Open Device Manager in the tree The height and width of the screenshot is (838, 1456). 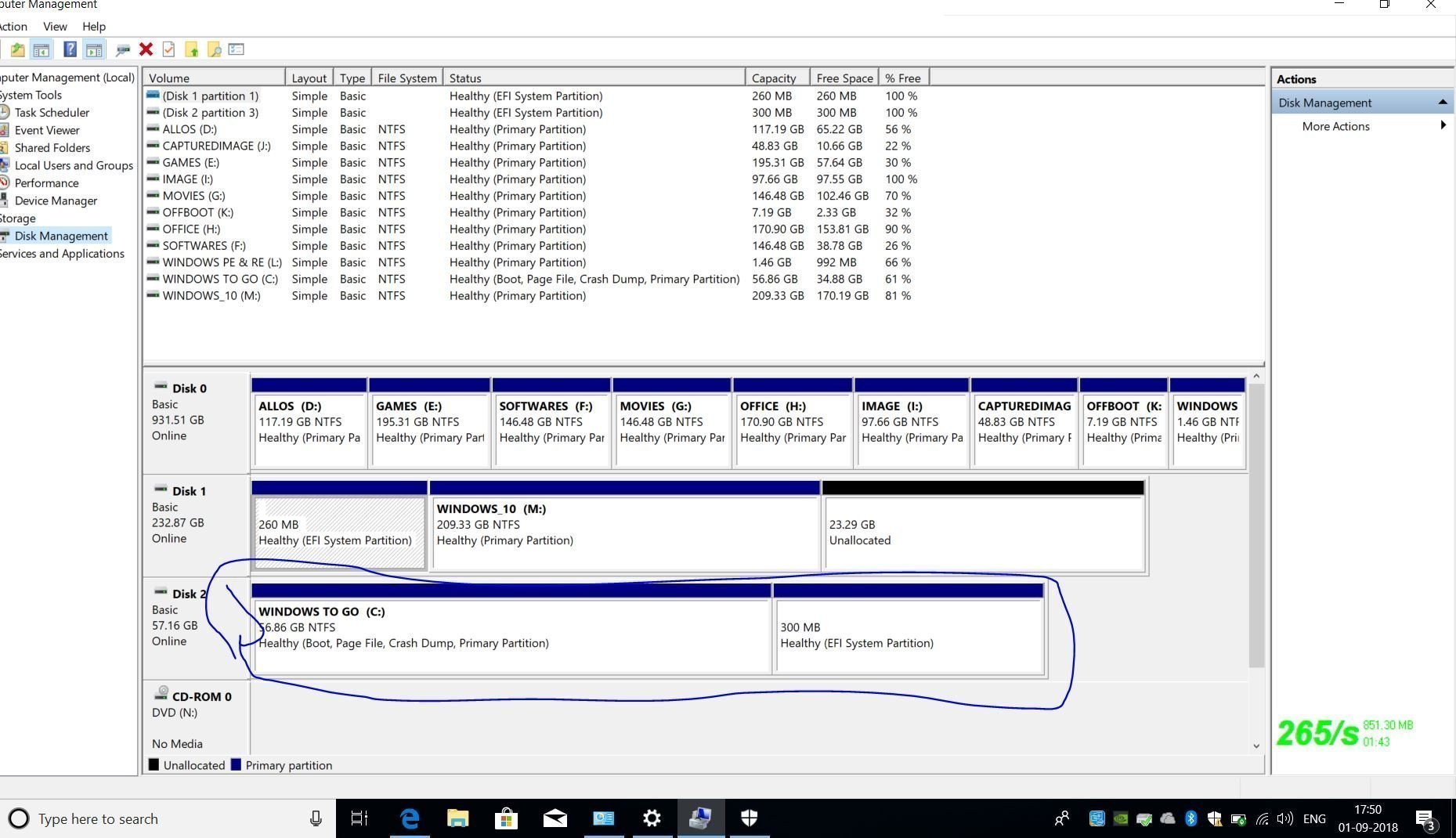pos(56,200)
